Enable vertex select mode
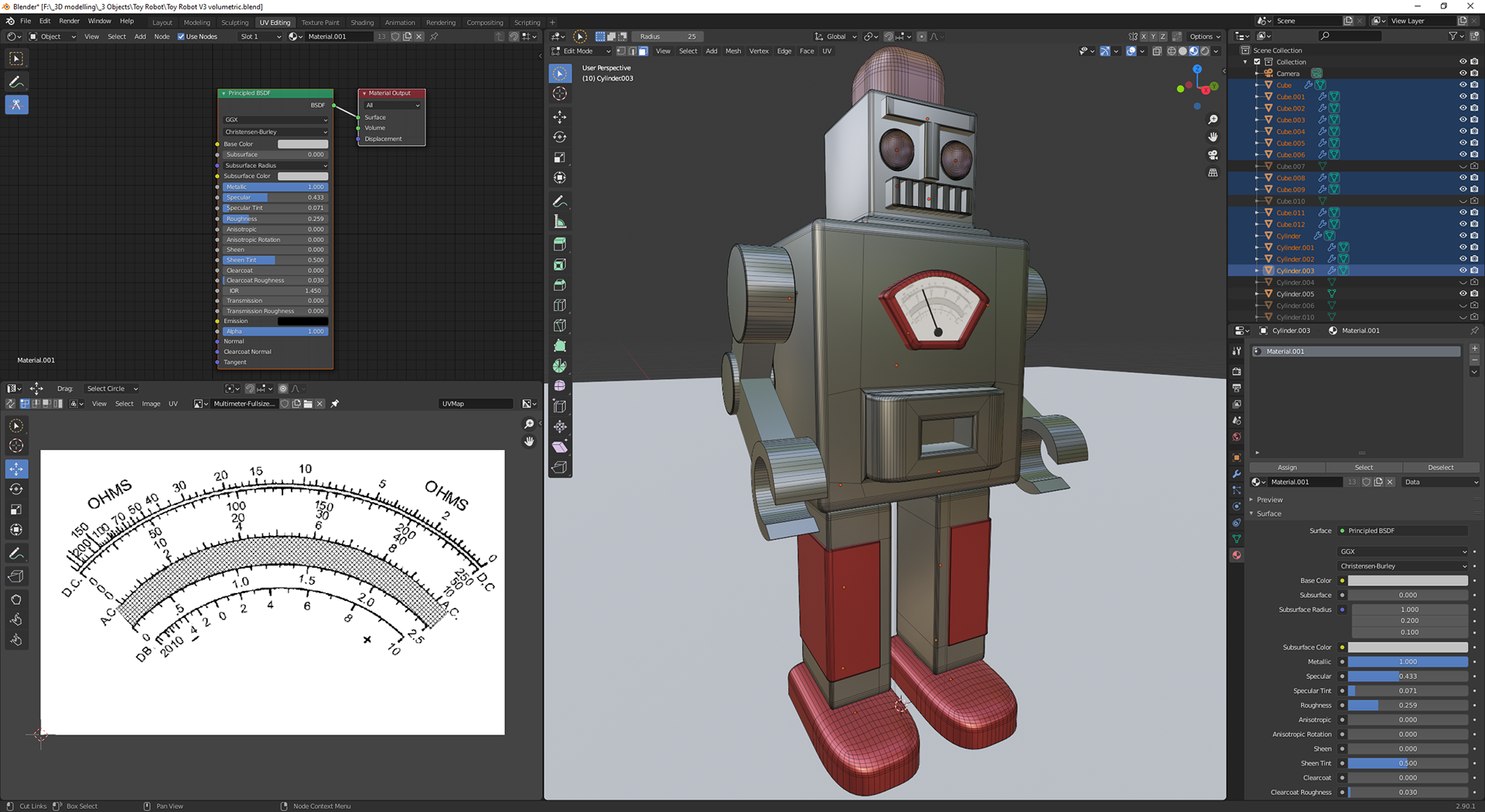 [621, 51]
